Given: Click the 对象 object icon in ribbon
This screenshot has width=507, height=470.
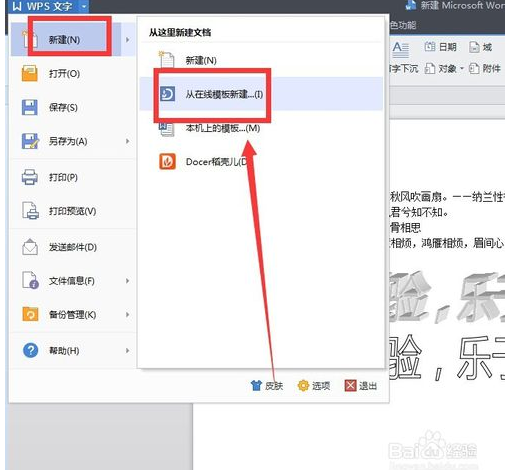Looking at the screenshot, I should point(430,68).
